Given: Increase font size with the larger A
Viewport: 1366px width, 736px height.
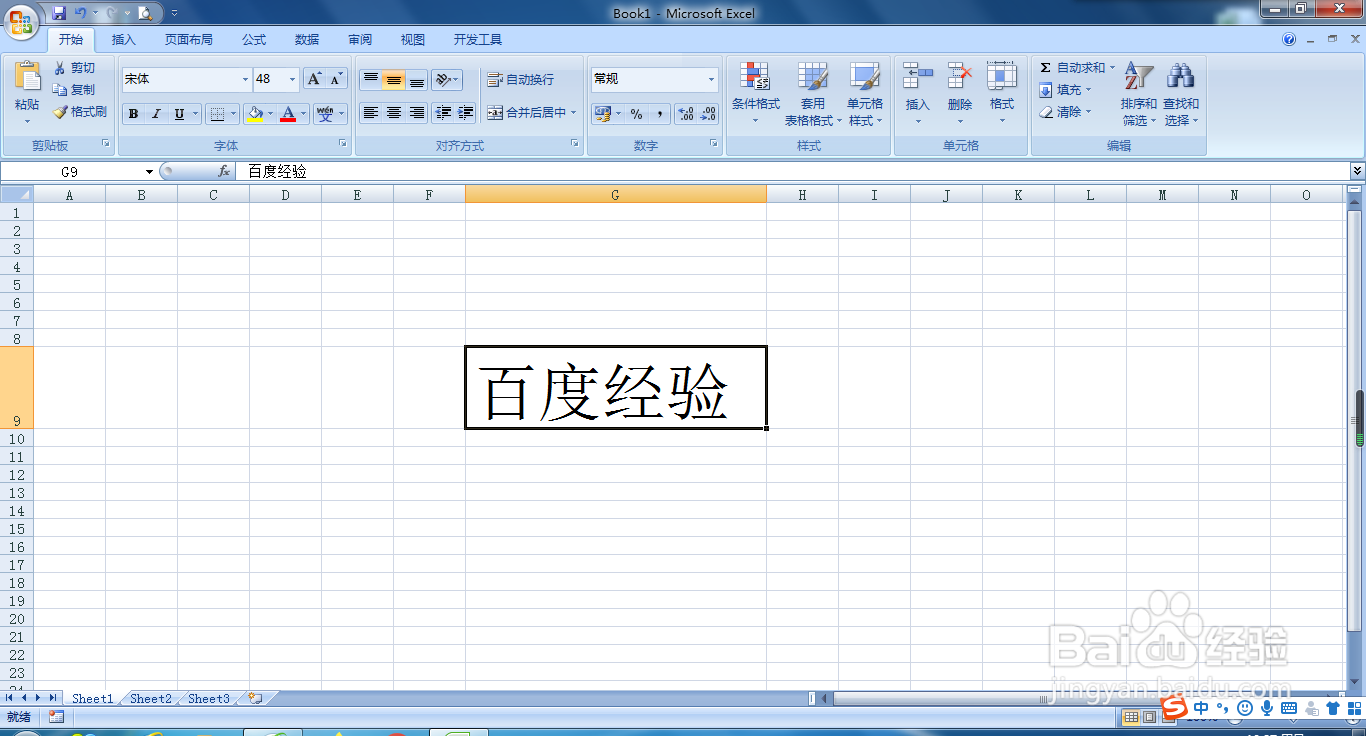Looking at the screenshot, I should [314, 79].
